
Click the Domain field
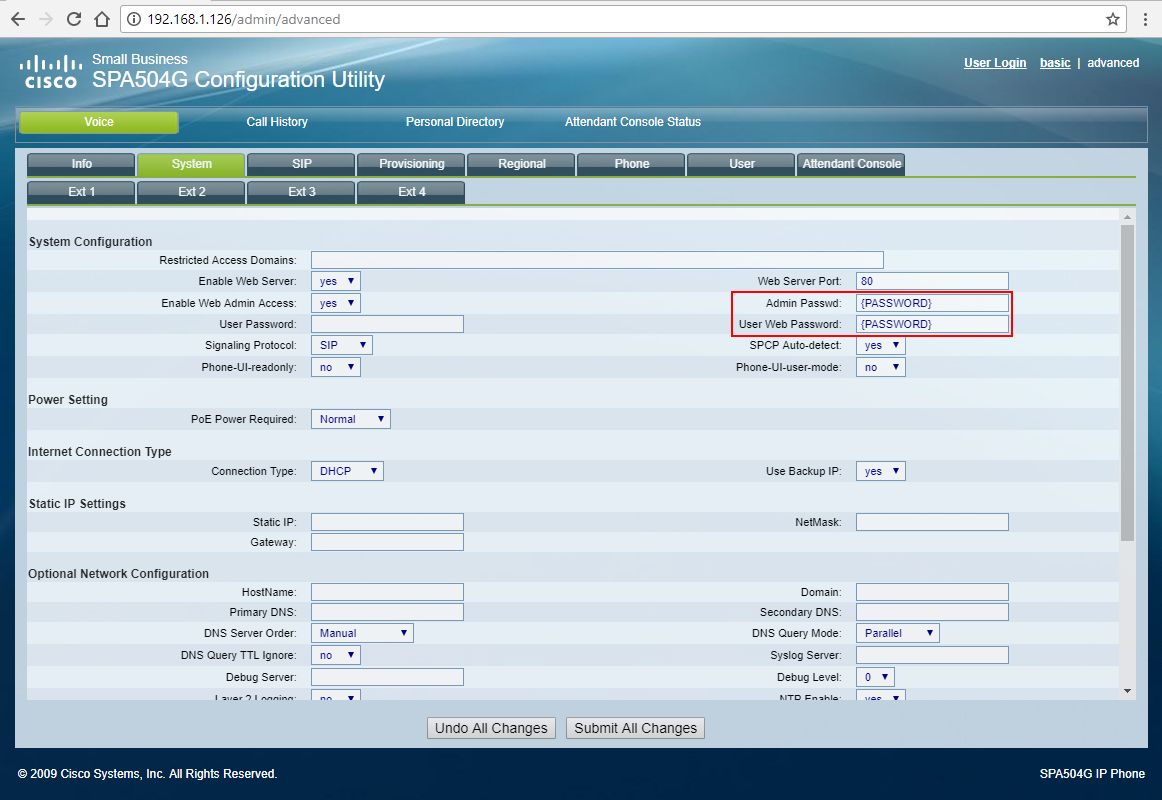[932, 592]
